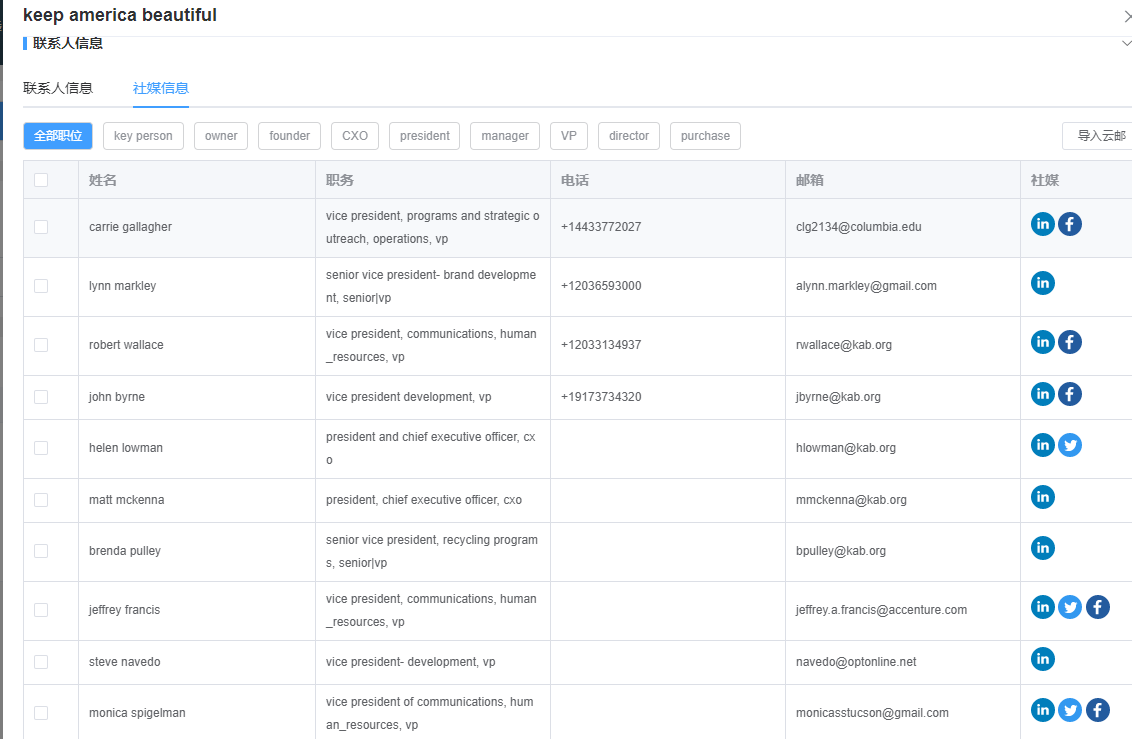Filter contacts by manager

[x=505, y=136]
